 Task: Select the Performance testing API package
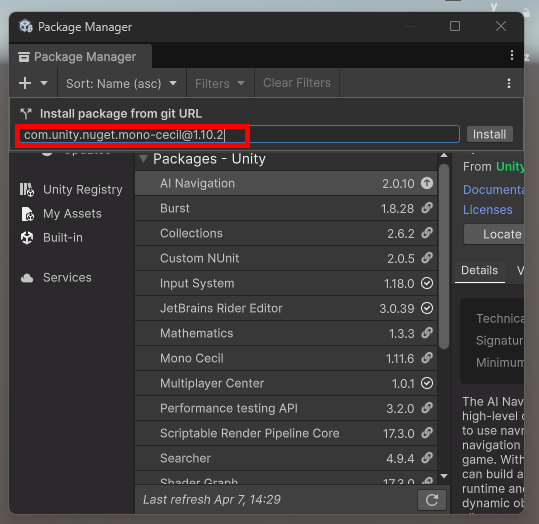point(286,408)
